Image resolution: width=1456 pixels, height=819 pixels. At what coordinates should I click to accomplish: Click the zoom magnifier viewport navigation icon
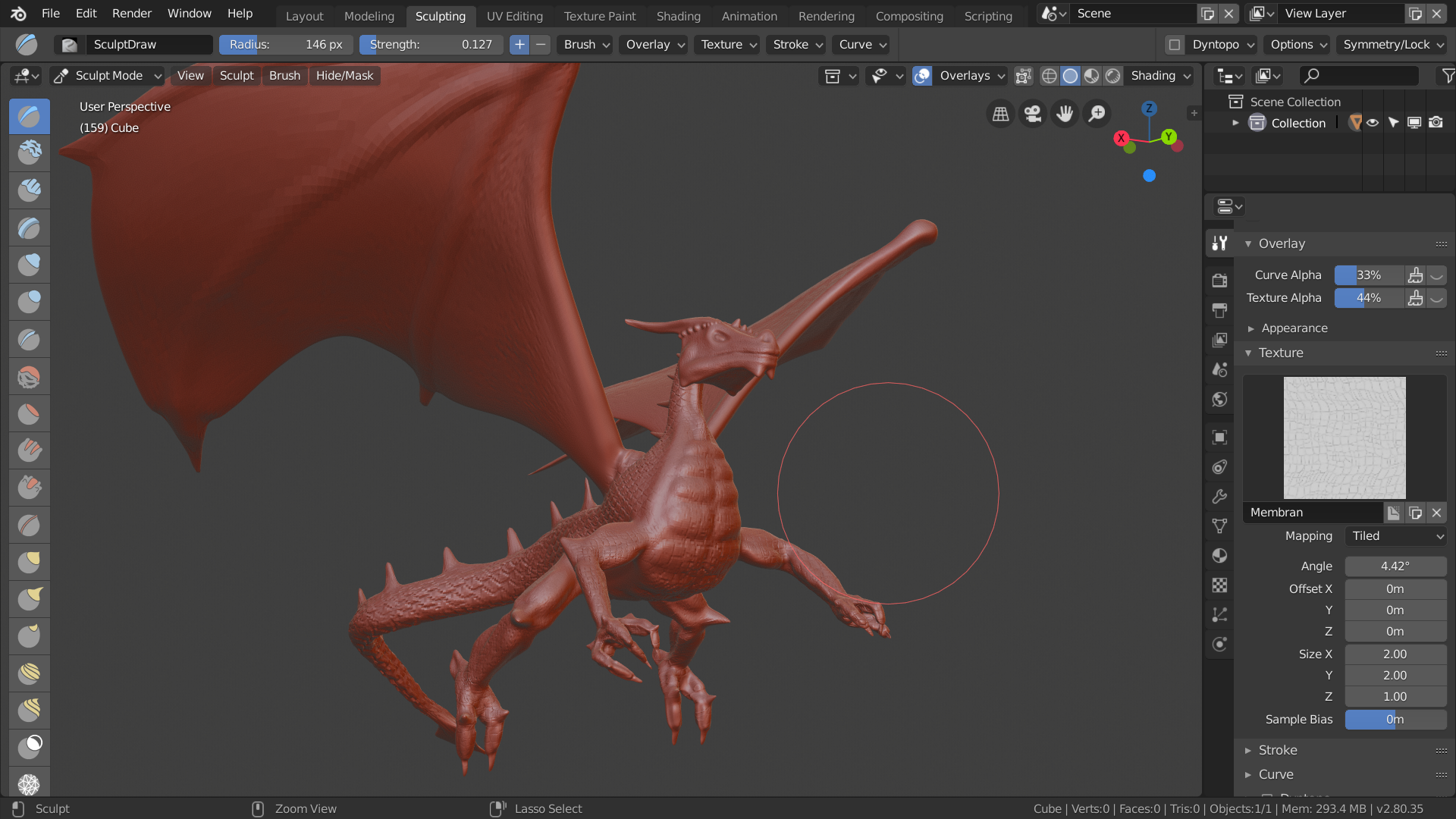(1097, 114)
